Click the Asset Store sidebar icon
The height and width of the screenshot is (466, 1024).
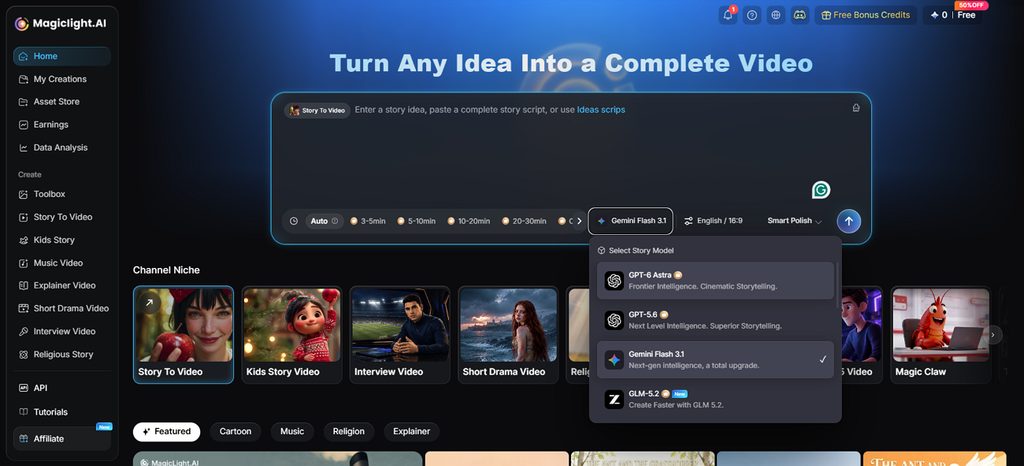(24, 102)
